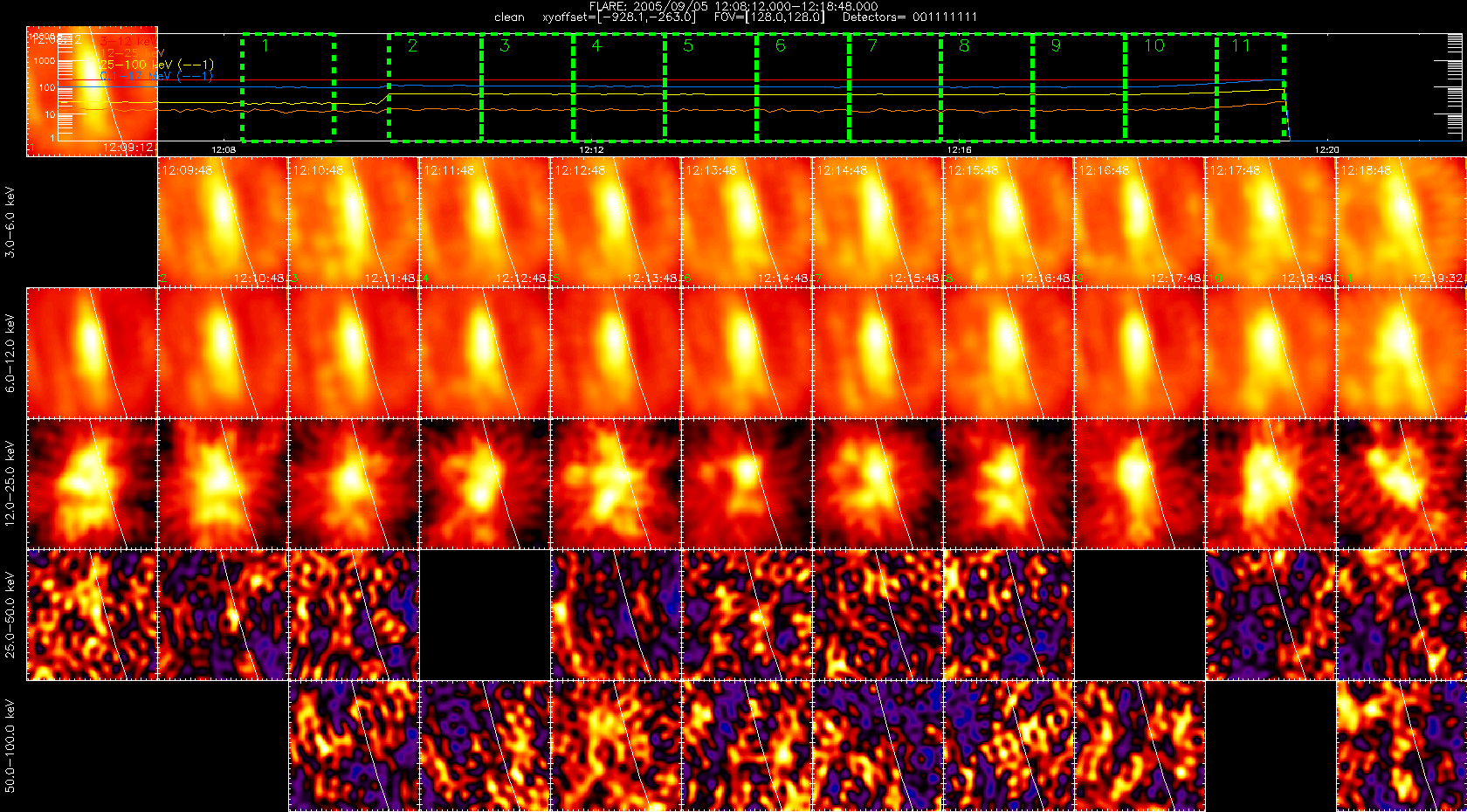The height and width of the screenshot is (812, 1467).
Task: Open the 3-6 keV image starting 12:15:48
Action: (x=1009, y=223)
